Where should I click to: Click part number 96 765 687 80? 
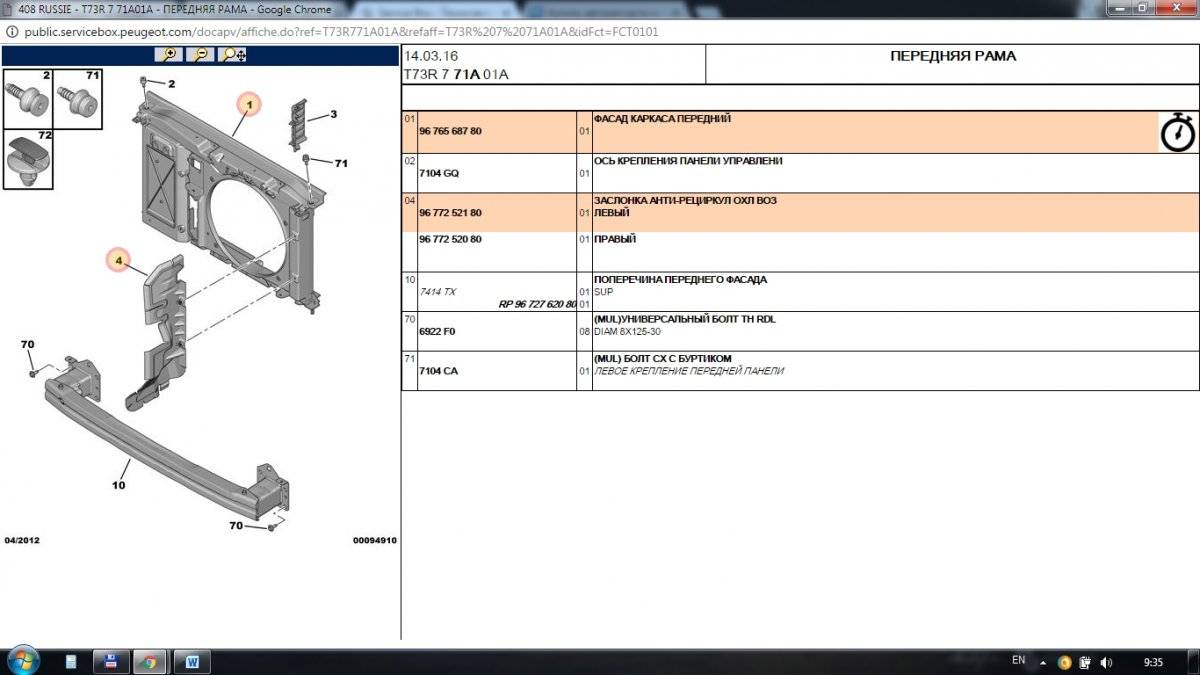click(x=450, y=131)
